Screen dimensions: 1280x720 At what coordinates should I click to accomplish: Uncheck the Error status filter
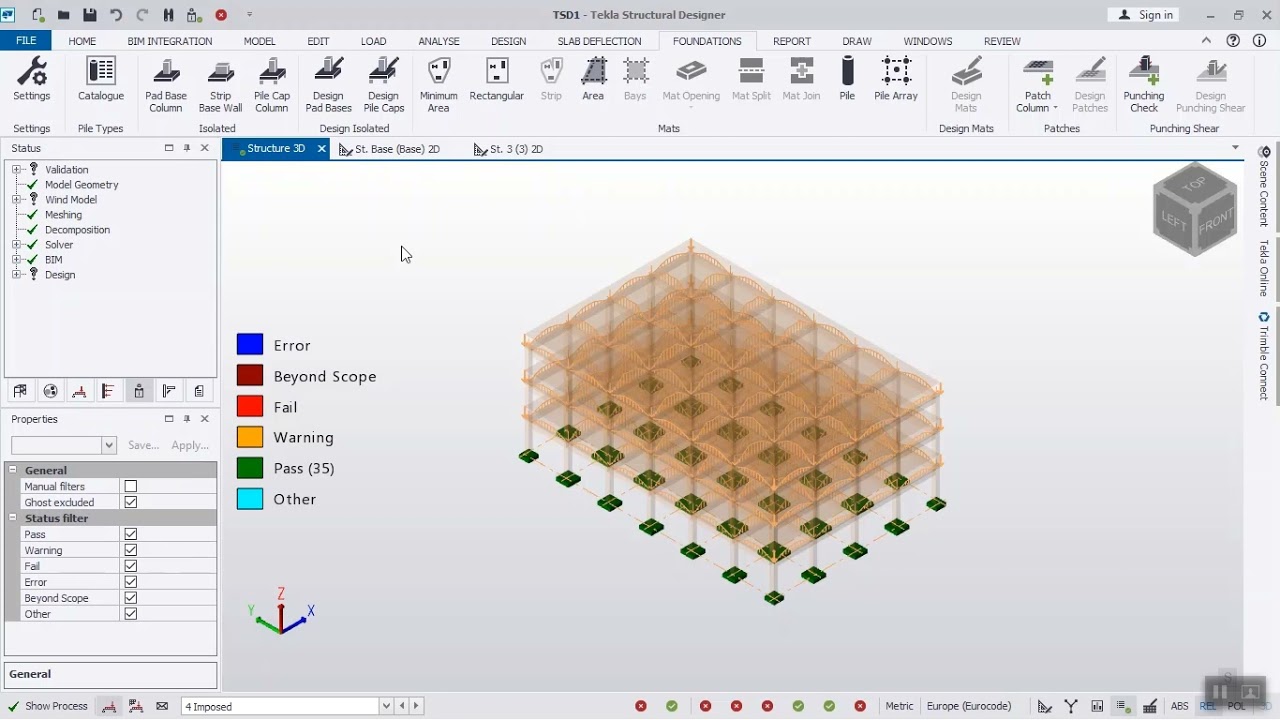[x=131, y=582]
